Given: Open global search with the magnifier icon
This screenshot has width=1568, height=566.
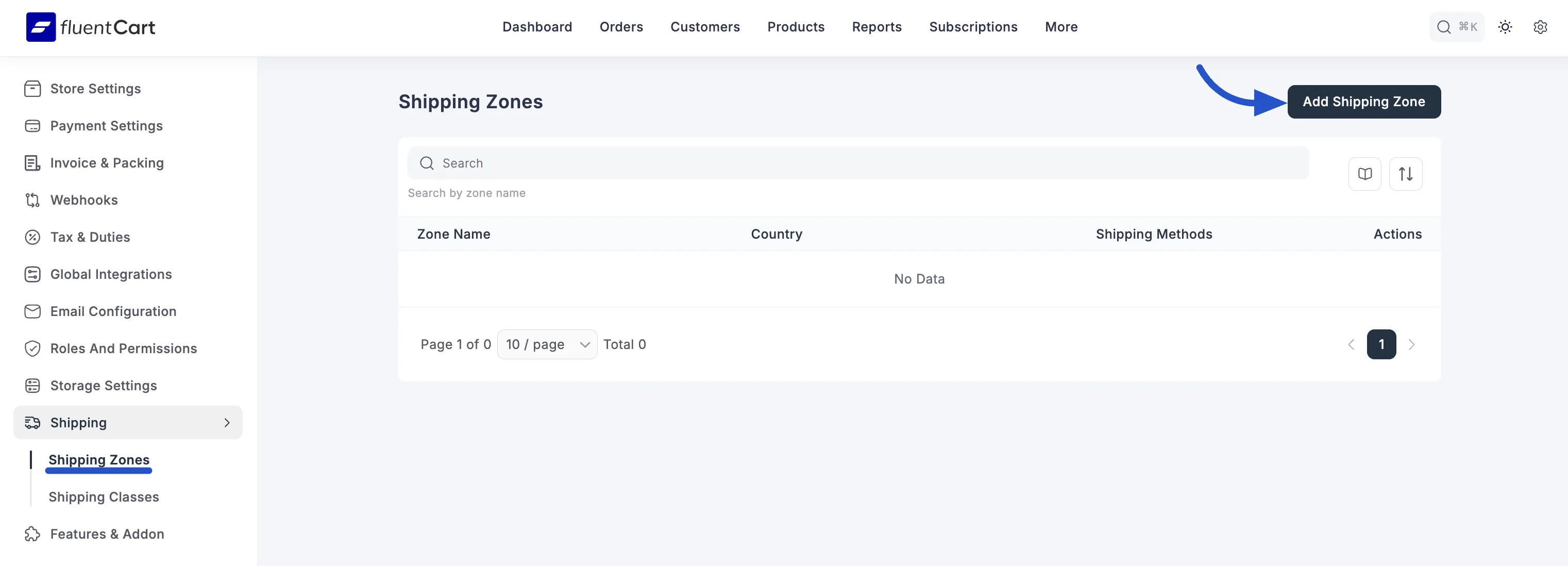Looking at the screenshot, I should (x=1443, y=27).
